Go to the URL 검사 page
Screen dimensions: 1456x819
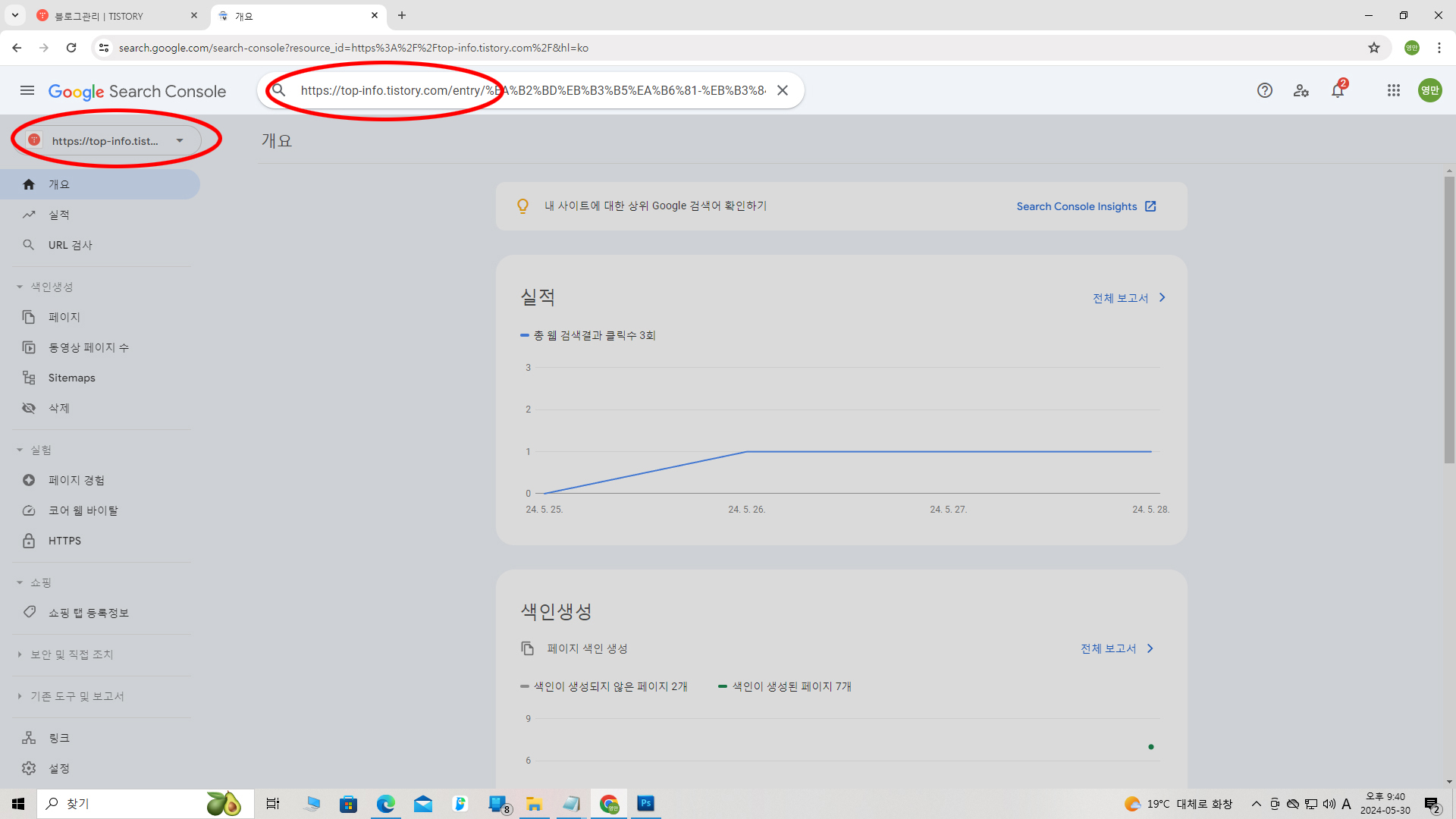(x=71, y=245)
